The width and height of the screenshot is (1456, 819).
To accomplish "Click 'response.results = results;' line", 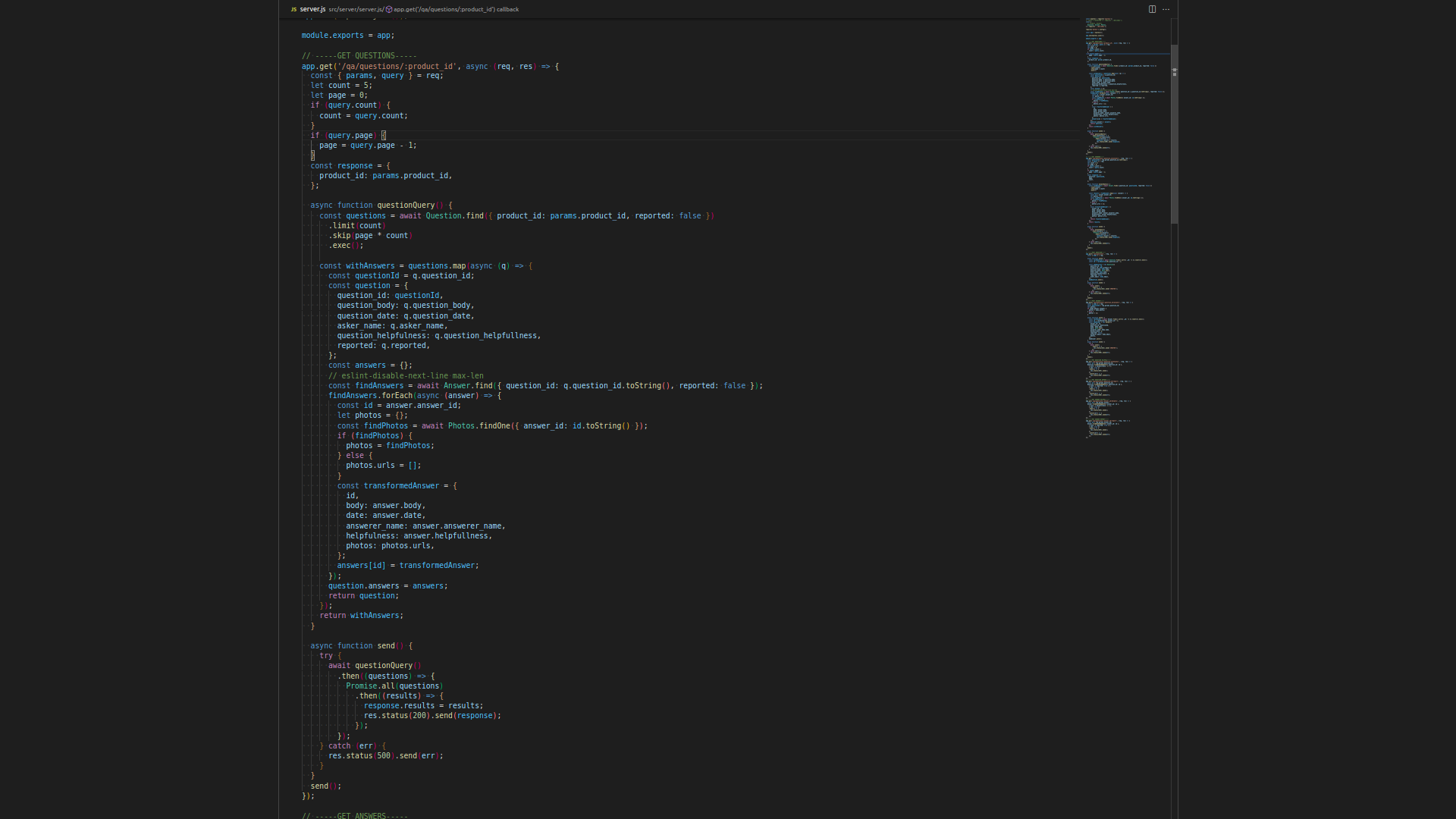I will tap(423, 705).
